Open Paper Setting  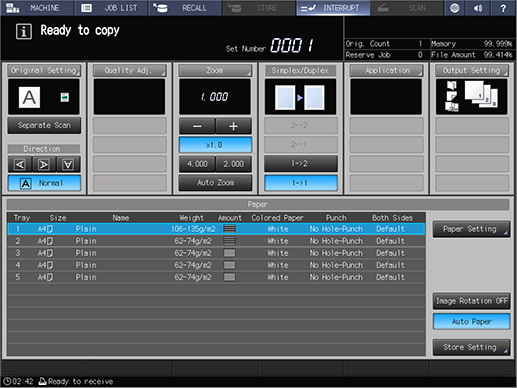click(x=471, y=229)
